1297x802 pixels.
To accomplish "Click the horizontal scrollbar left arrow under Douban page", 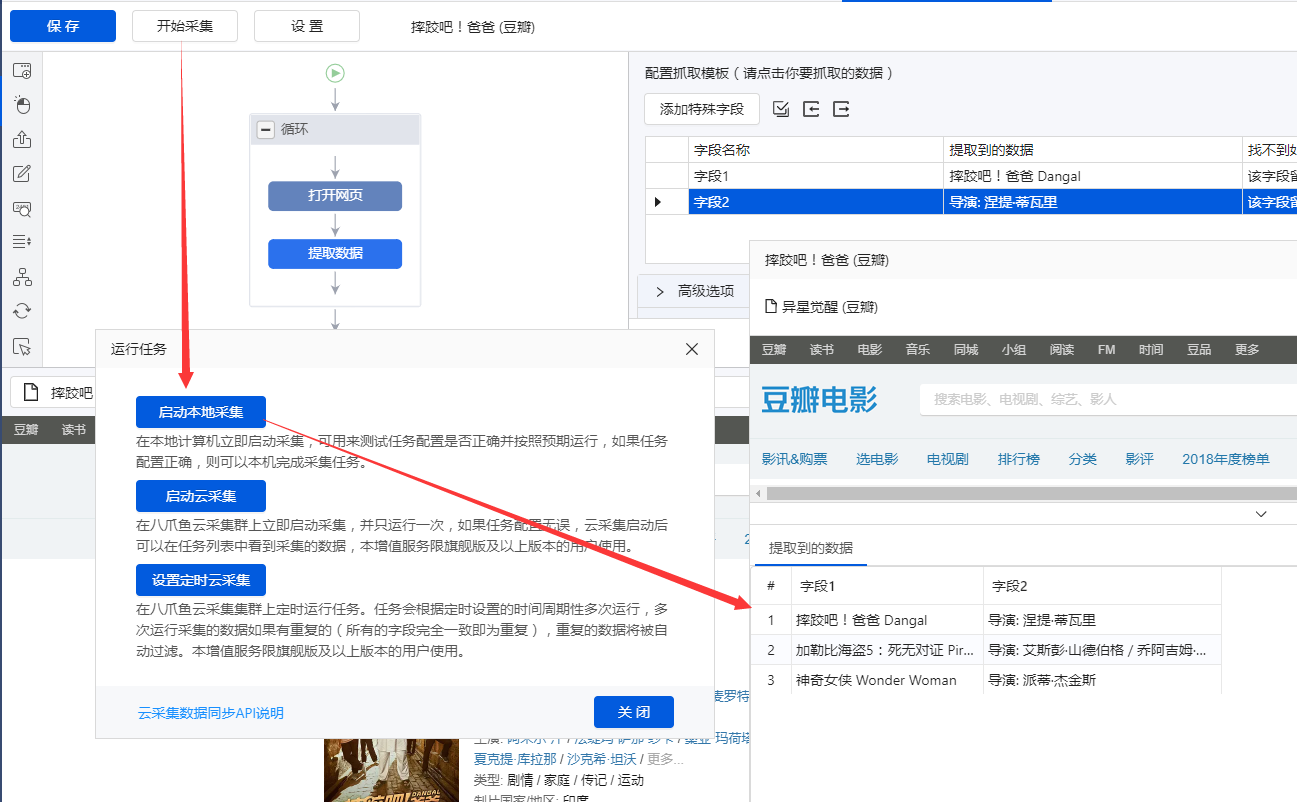I will [757, 494].
